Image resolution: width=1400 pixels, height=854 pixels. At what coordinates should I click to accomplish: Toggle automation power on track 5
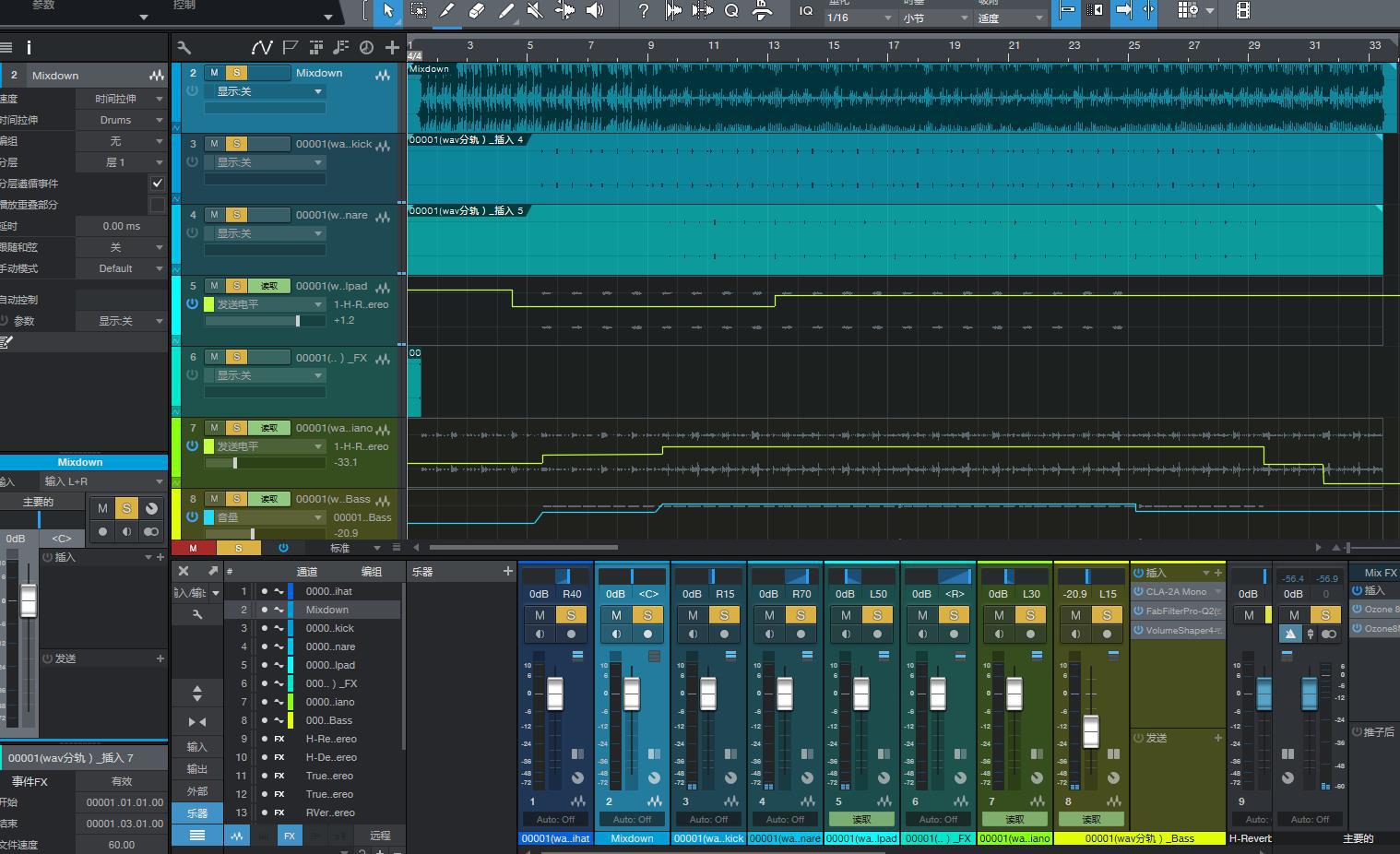point(192,303)
